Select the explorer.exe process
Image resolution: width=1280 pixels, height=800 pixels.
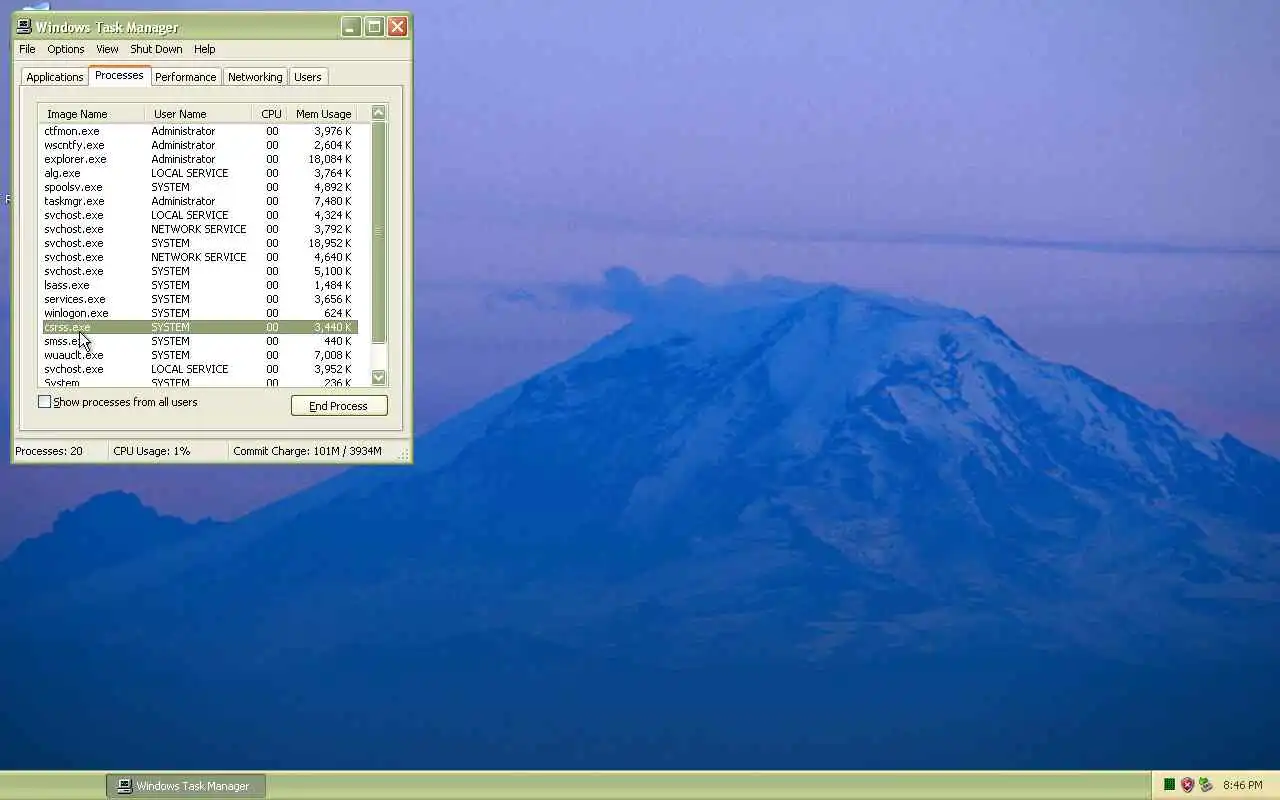click(x=198, y=159)
